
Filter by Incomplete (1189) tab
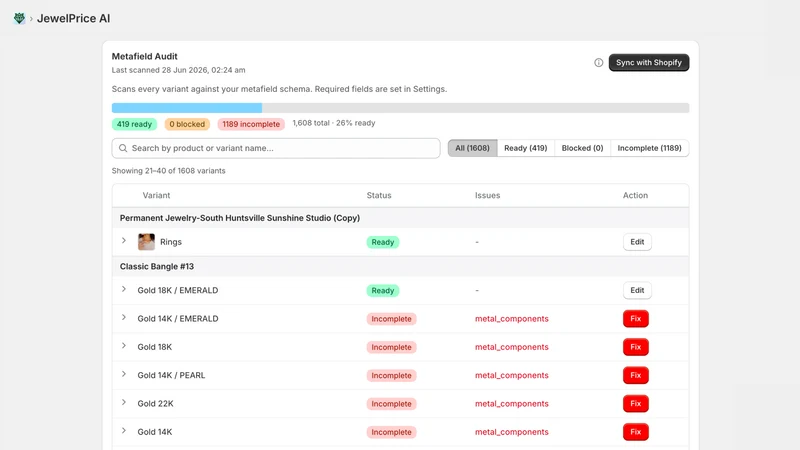click(649, 148)
